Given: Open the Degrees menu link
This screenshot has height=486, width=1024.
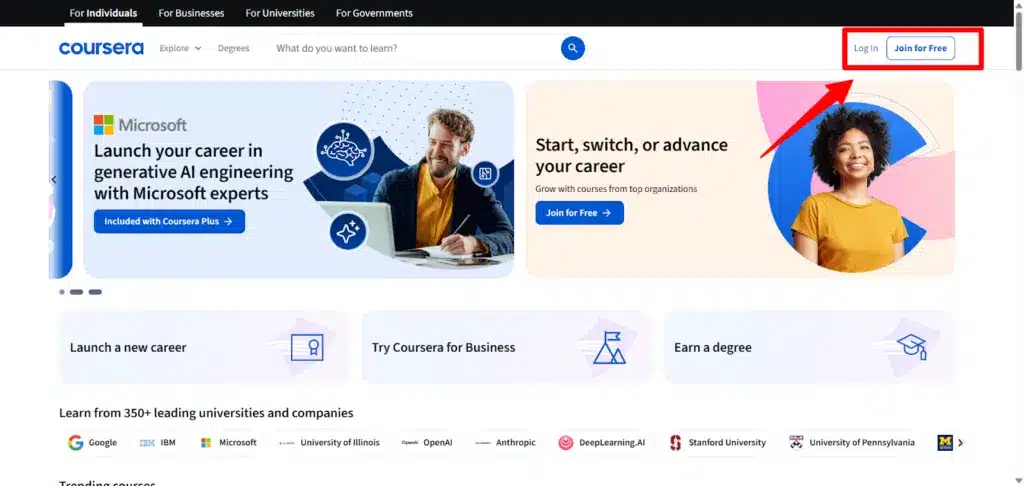Looking at the screenshot, I should click(234, 48).
